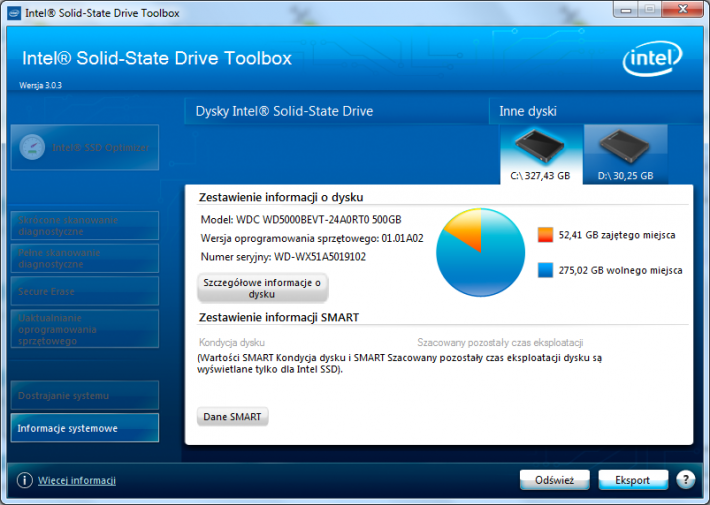Viewport: 710px width, 505px height.
Task: Switch to Inne dyski section header
Action: point(528,111)
